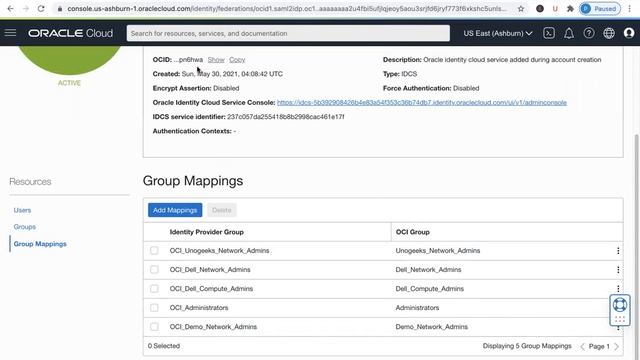640x360 pixels.
Task: Open the browser extensions puzzle icon
Action: 570,9
